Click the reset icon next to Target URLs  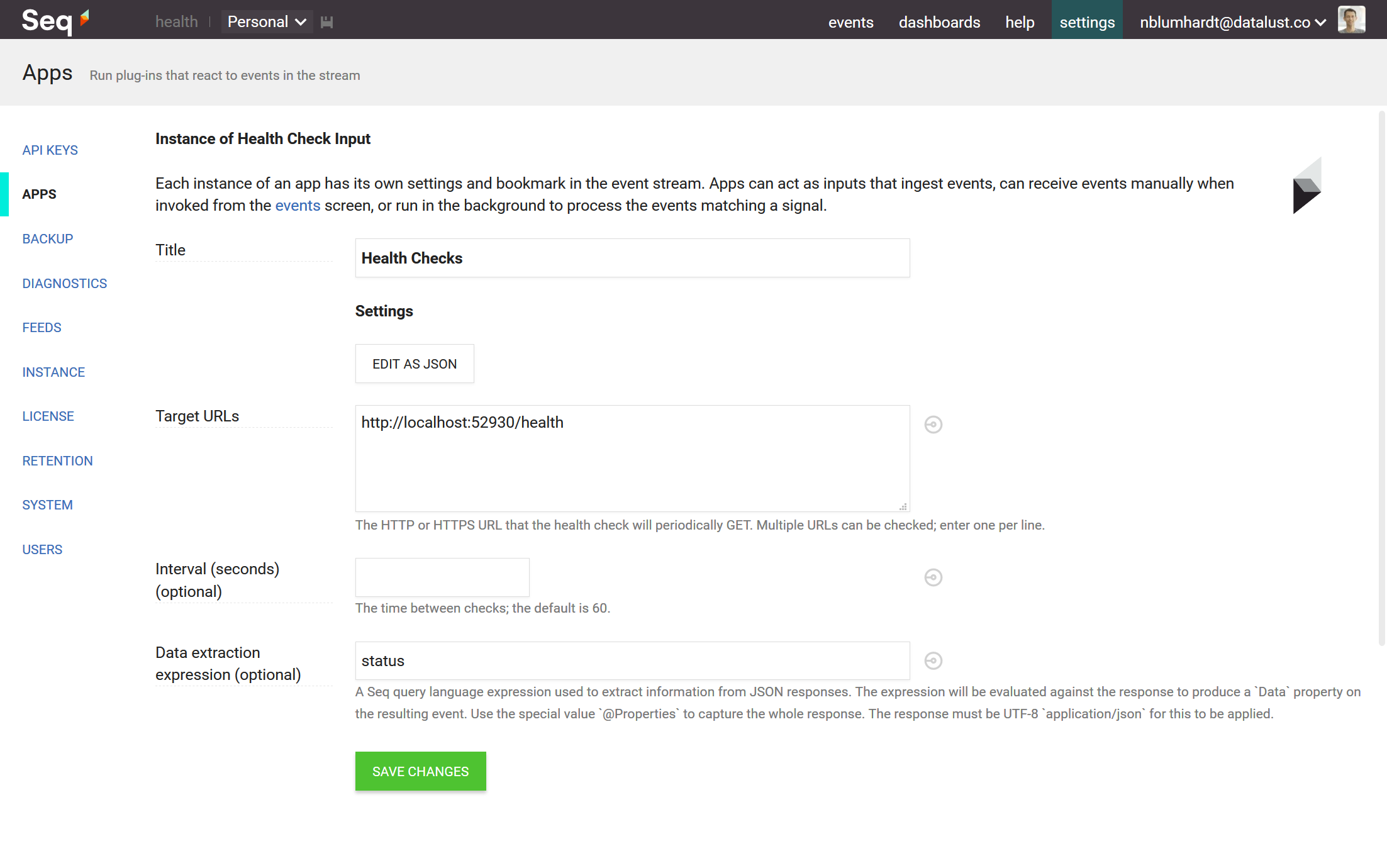tap(933, 425)
